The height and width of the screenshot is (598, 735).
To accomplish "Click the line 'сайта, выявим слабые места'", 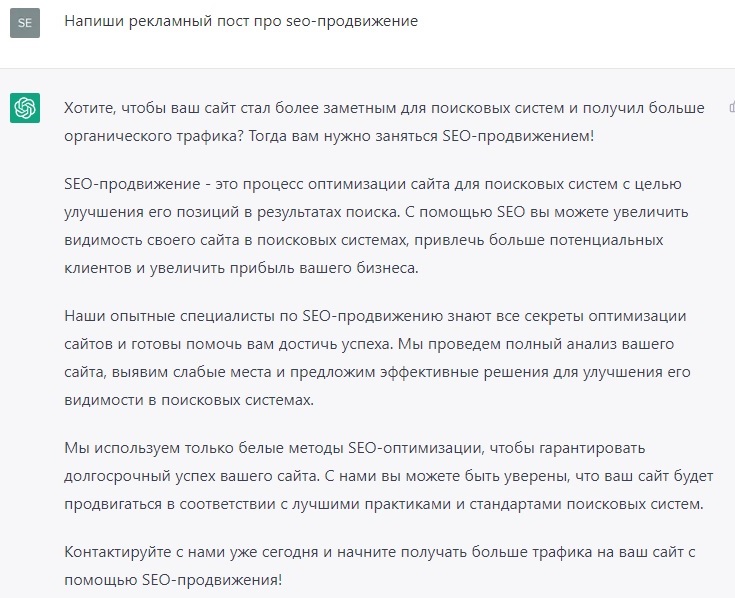I will coord(377,372).
